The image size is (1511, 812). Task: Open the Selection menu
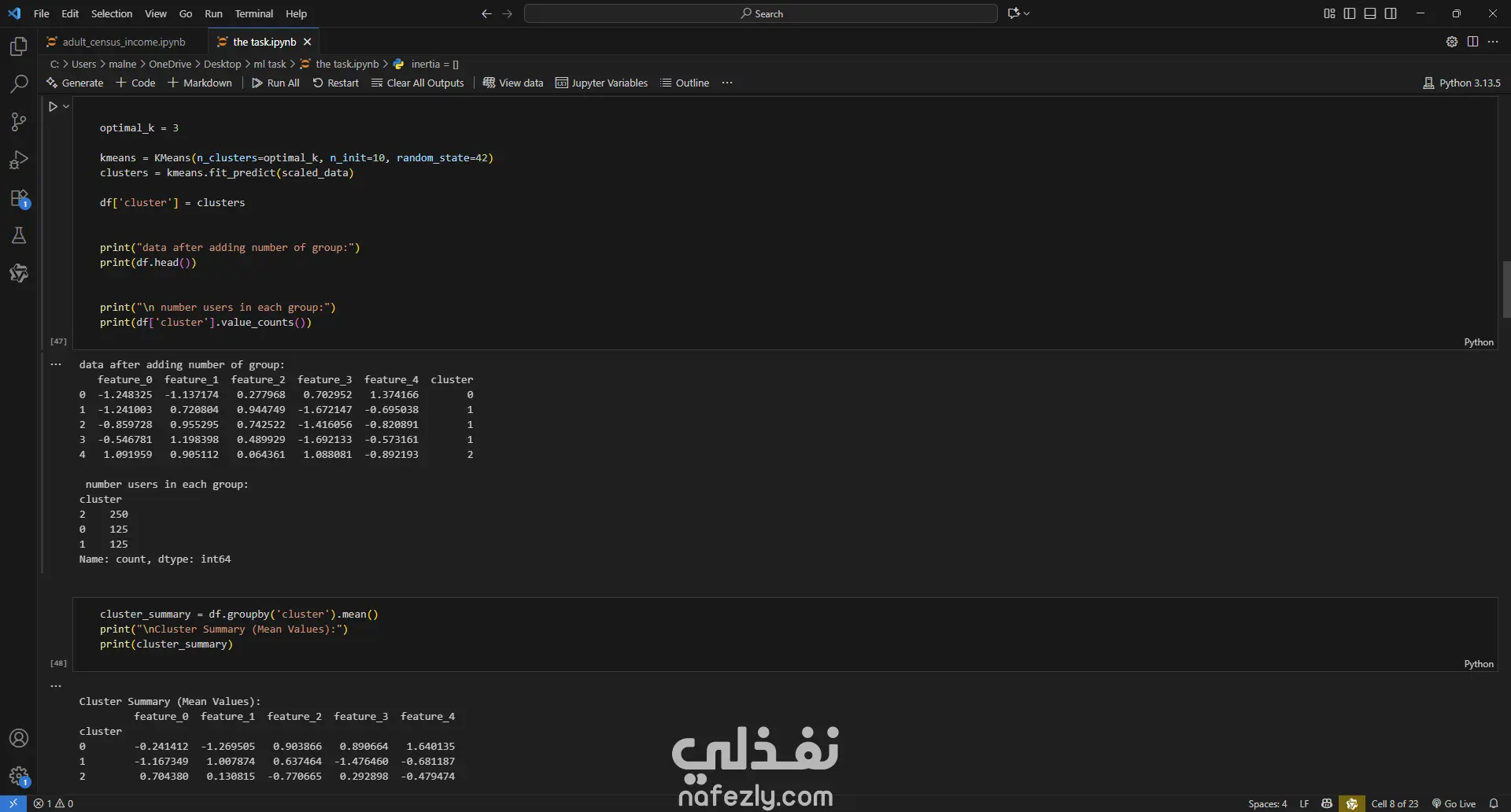click(x=112, y=13)
